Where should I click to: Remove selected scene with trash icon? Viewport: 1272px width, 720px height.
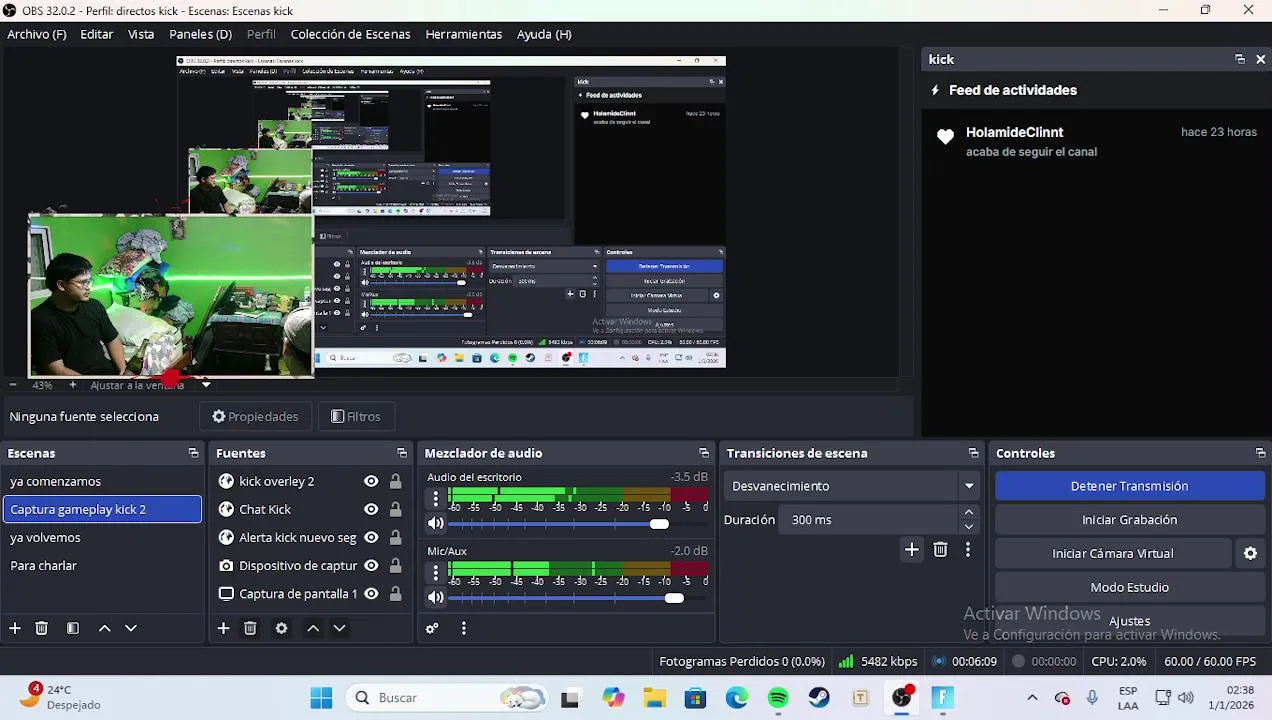click(42, 628)
